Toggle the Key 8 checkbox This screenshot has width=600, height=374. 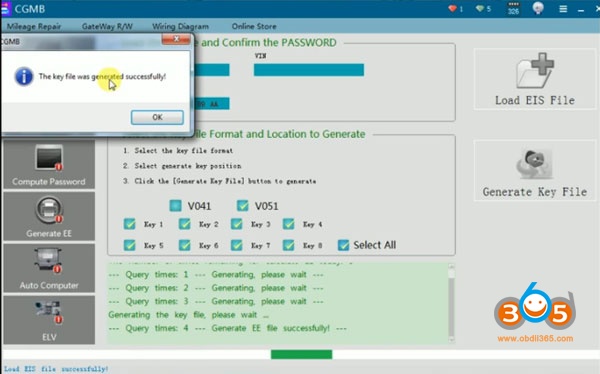point(288,245)
